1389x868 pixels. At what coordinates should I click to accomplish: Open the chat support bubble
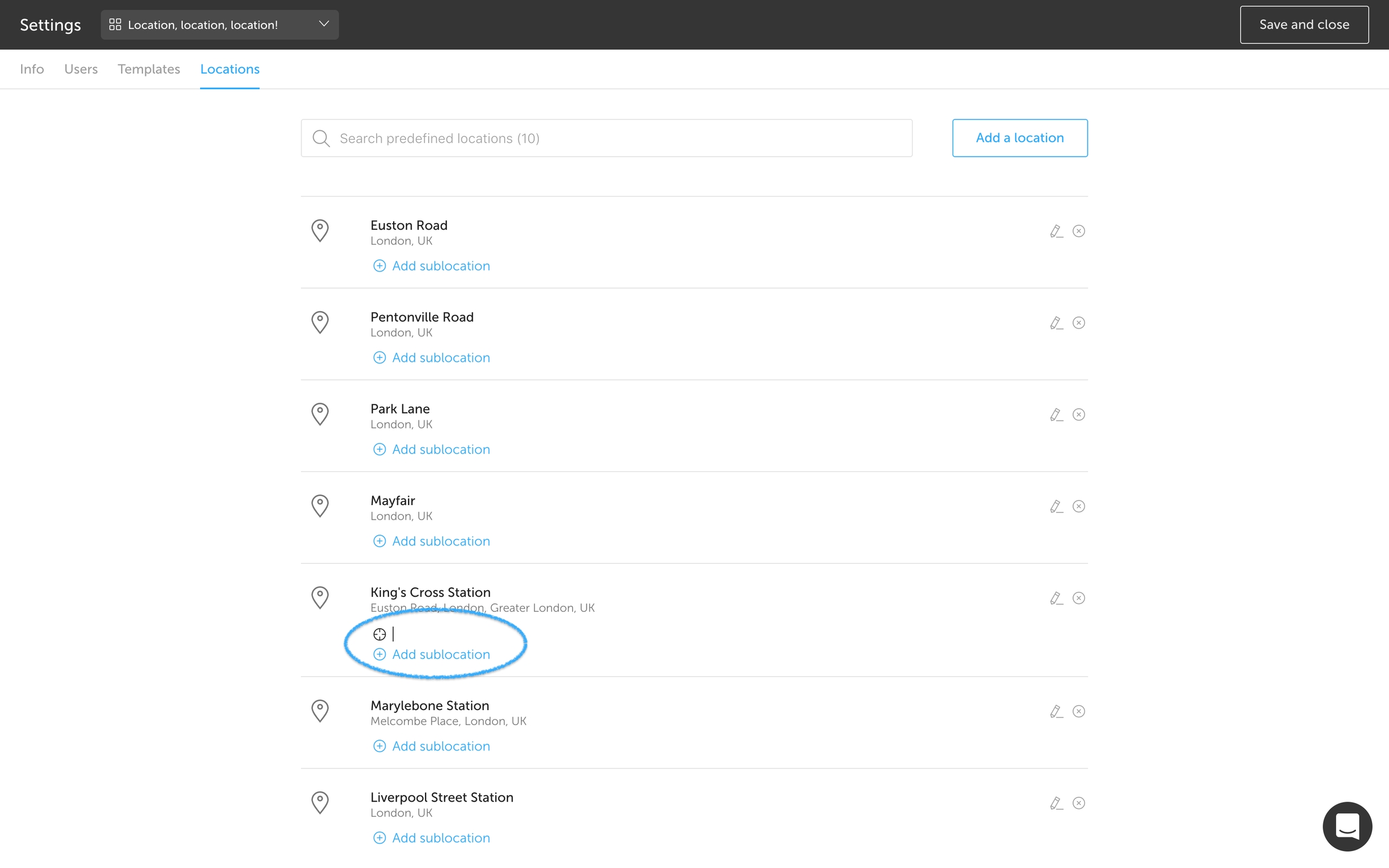[x=1347, y=826]
